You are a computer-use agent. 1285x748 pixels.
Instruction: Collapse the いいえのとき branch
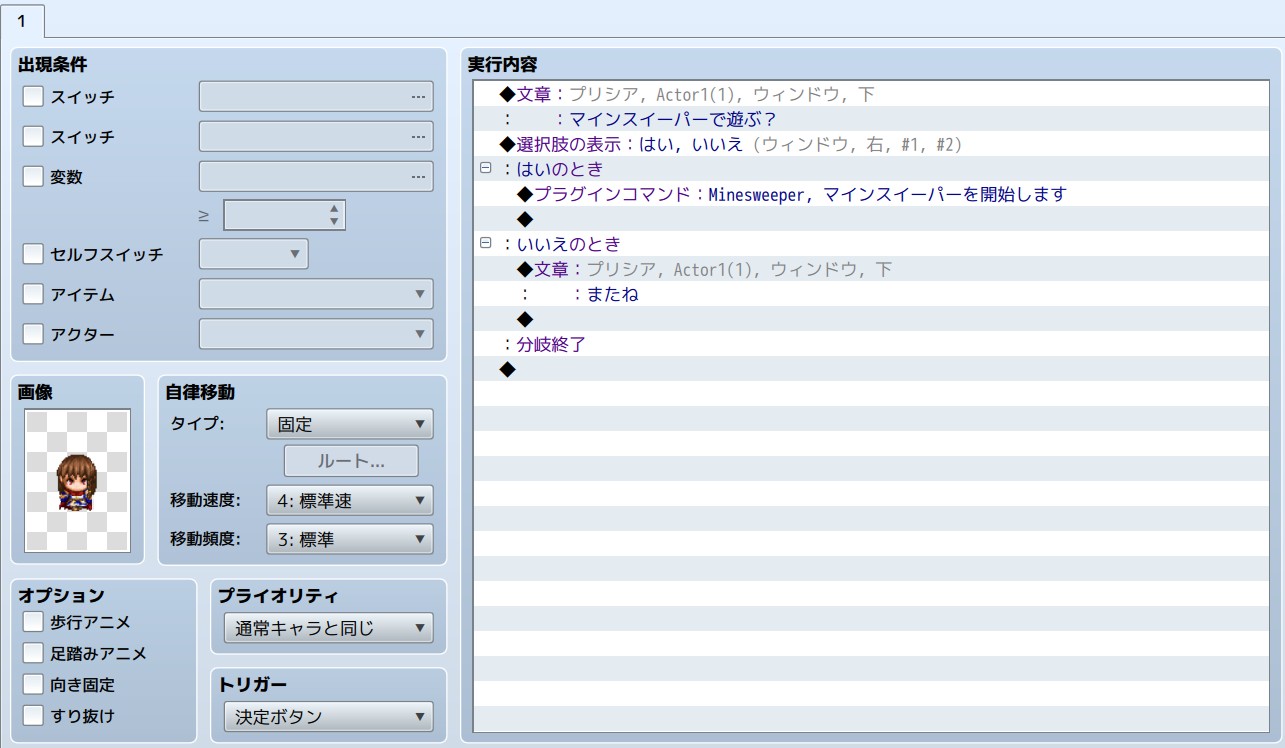coord(486,243)
